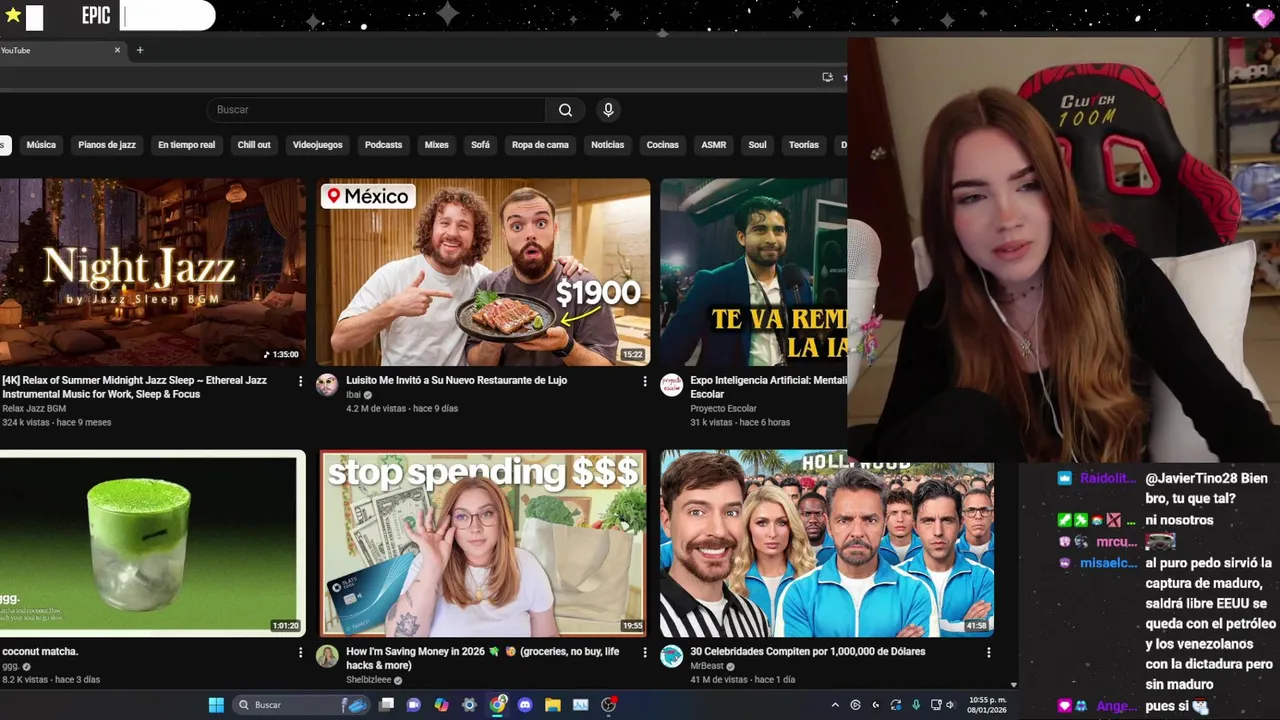Select the Noticias filter chip
The height and width of the screenshot is (720, 1280).
click(607, 145)
